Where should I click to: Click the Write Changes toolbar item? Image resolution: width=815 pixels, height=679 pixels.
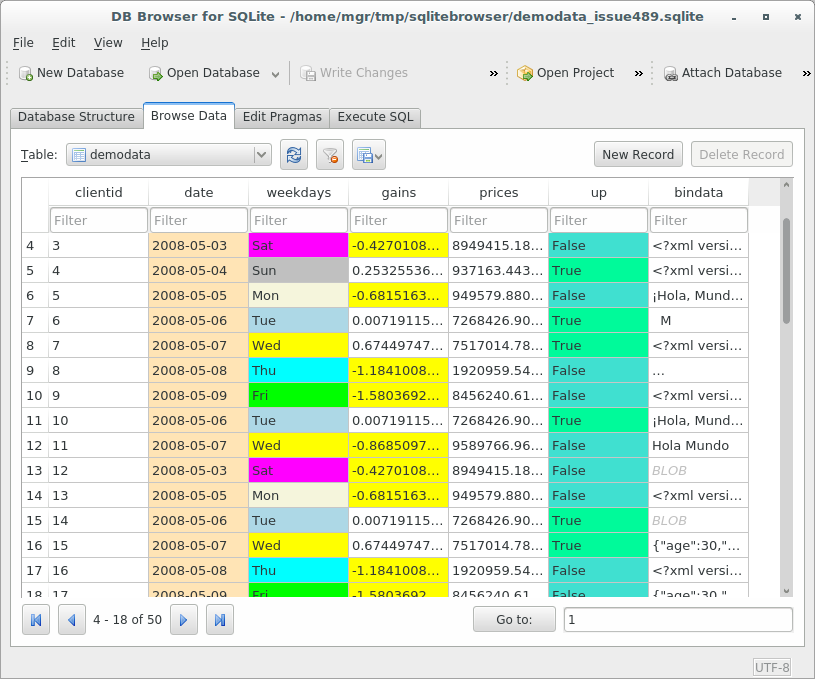[x=354, y=73]
